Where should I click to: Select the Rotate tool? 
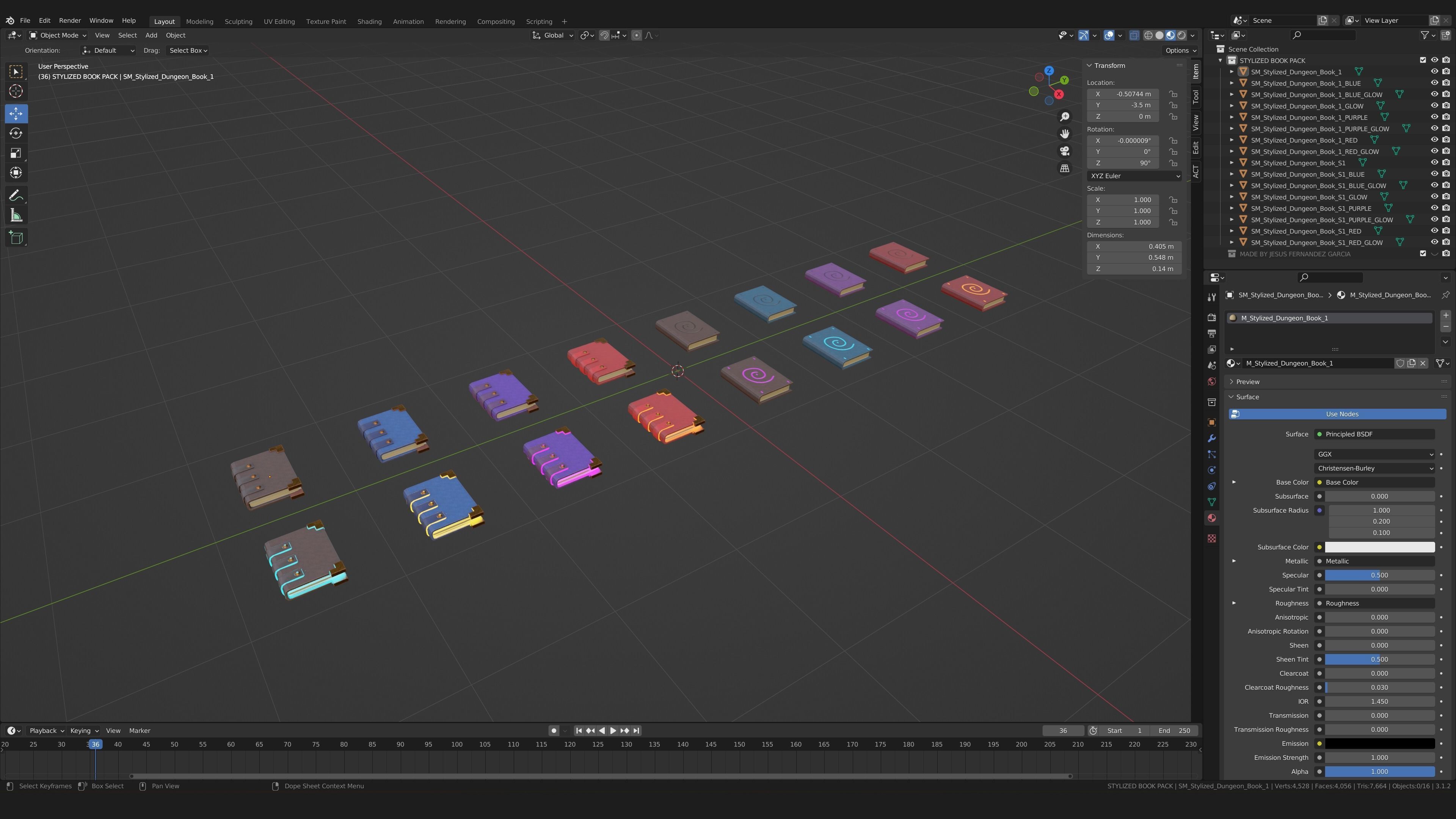click(16, 133)
